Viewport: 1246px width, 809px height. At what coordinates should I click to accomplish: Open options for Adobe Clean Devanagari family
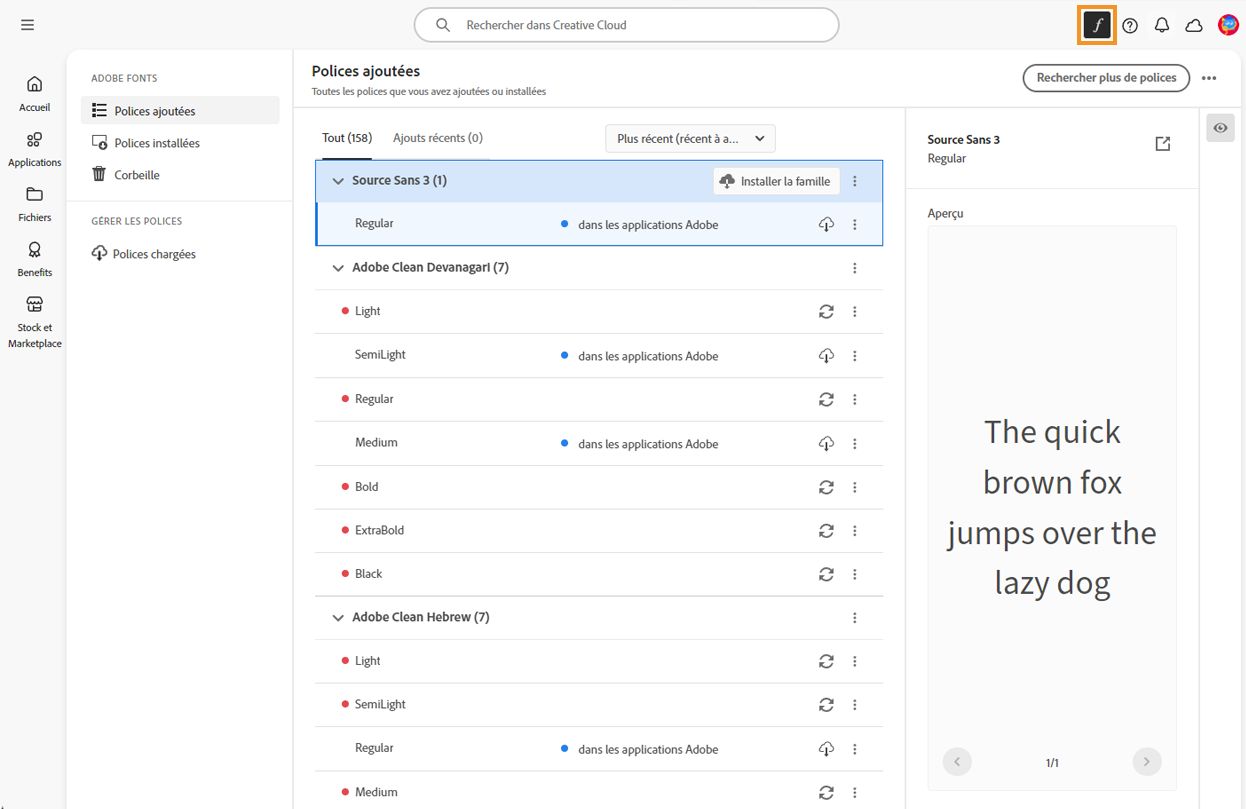coord(855,268)
